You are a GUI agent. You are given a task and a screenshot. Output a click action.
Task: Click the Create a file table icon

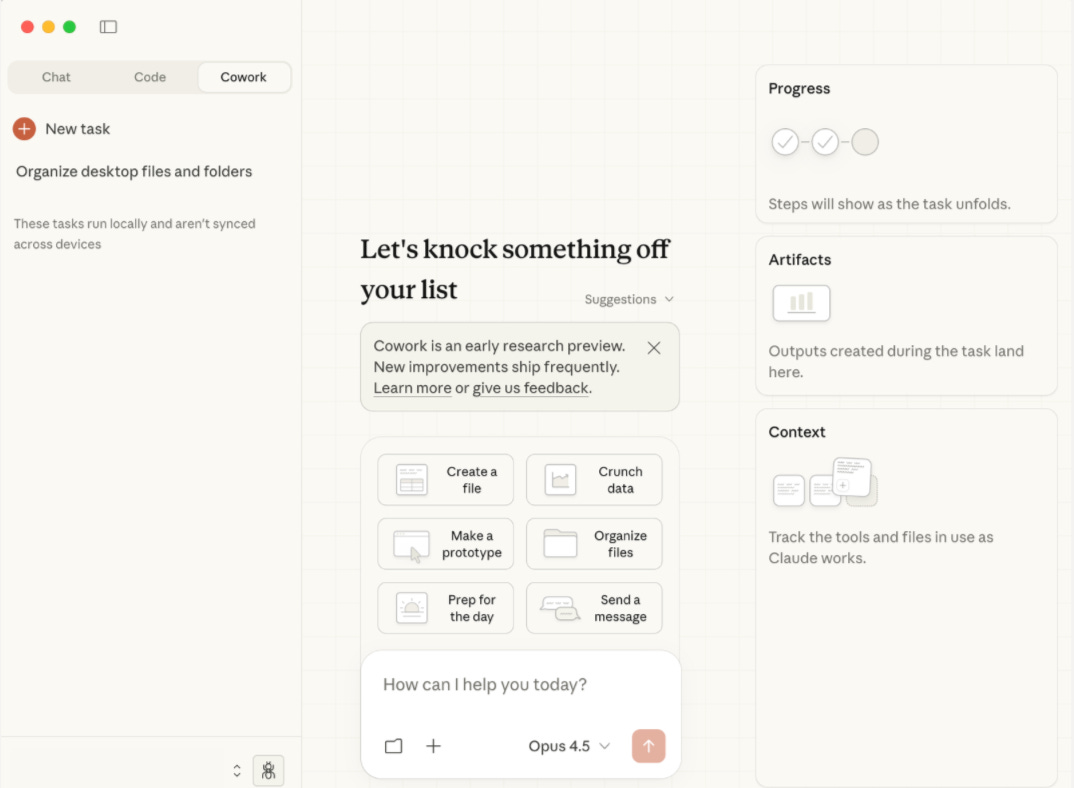point(412,480)
